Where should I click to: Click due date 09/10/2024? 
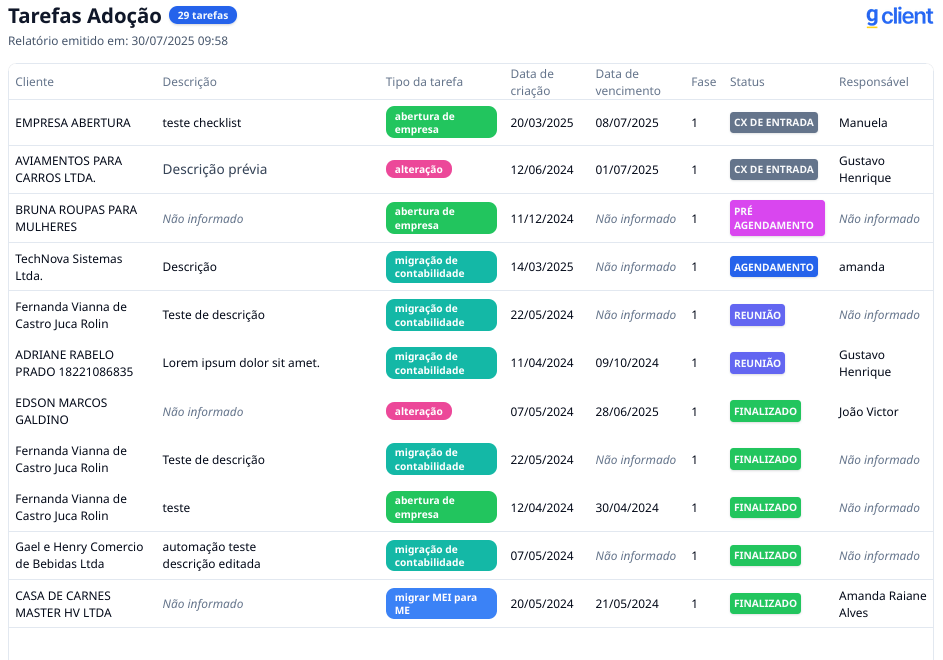627,363
